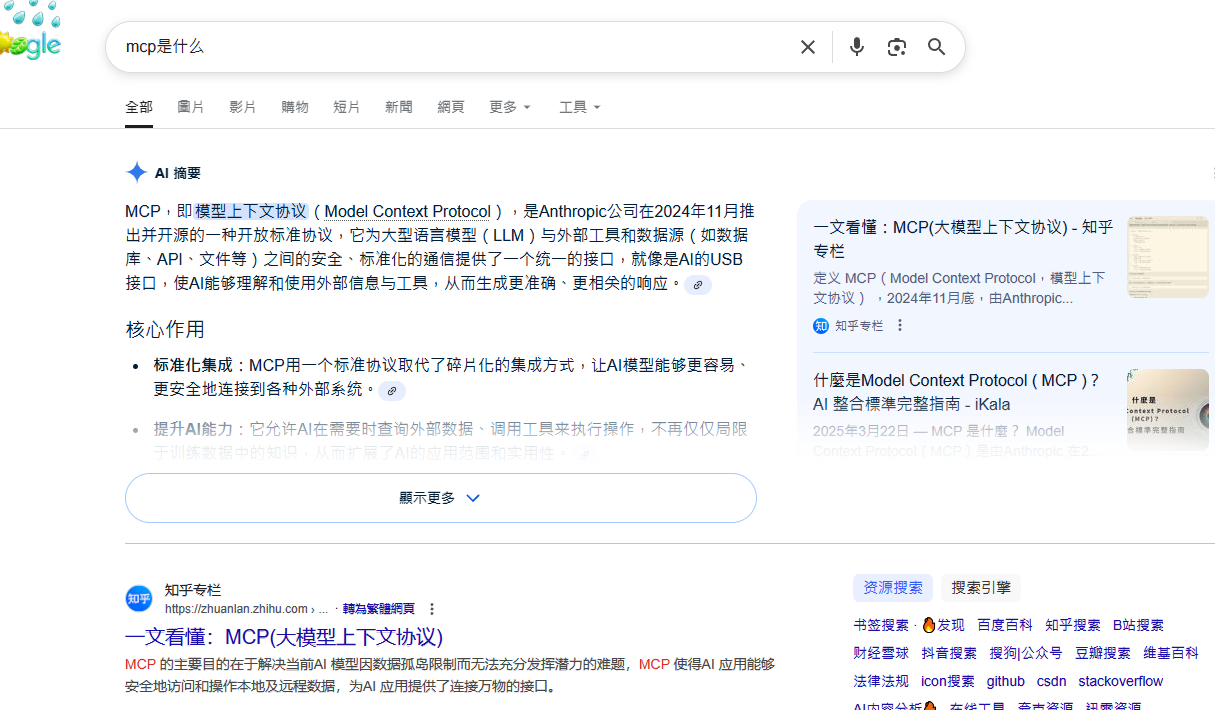This screenshot has width=1215, height=710.
Task: Click 轉為繁體網頁 link
Action: [379, 609]
